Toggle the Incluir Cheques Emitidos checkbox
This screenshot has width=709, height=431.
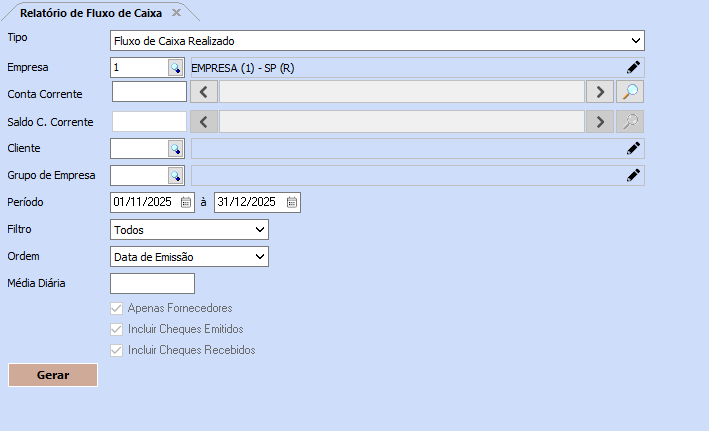click(117, 329)
